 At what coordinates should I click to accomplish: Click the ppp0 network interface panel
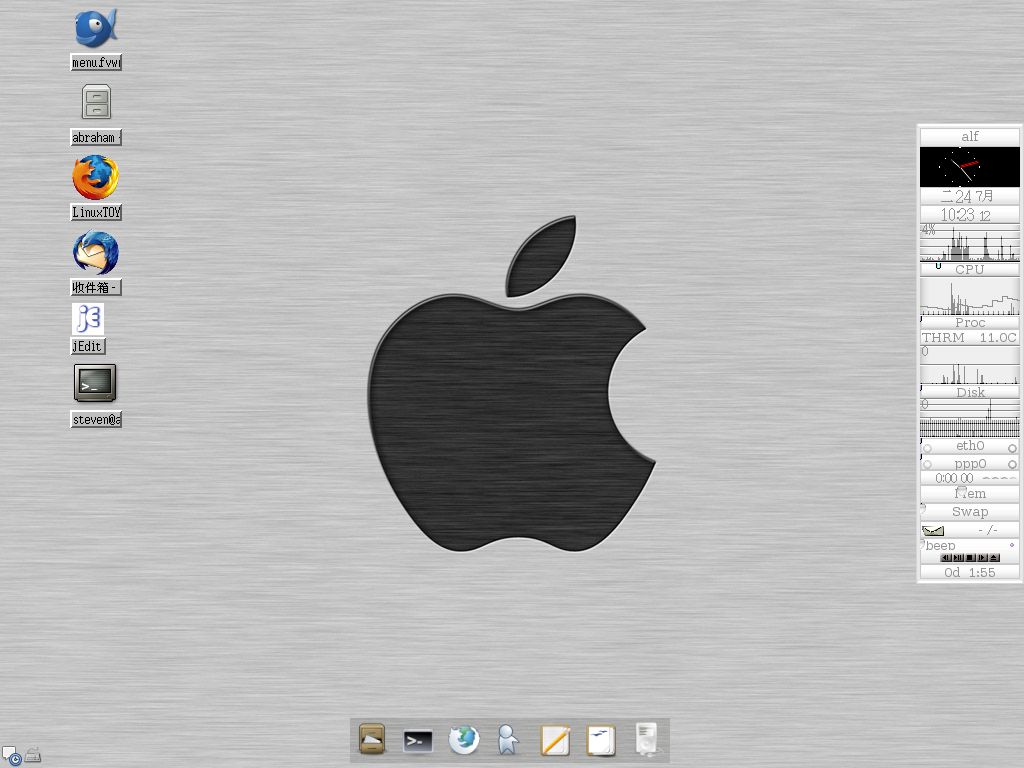click(970, 464)
